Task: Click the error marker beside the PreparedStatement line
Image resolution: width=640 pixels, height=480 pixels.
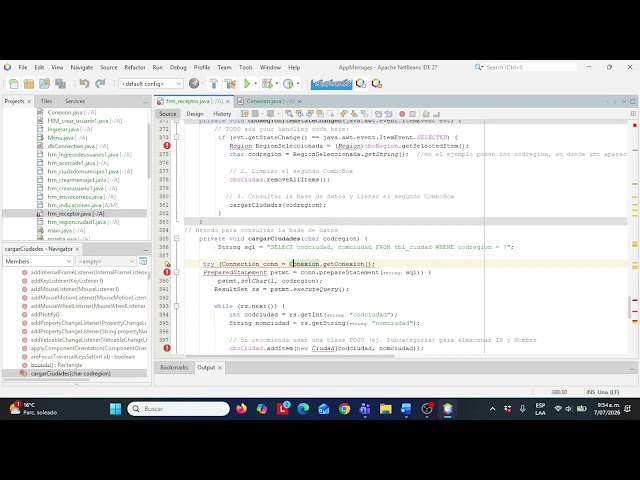Action: click(167, 272)
